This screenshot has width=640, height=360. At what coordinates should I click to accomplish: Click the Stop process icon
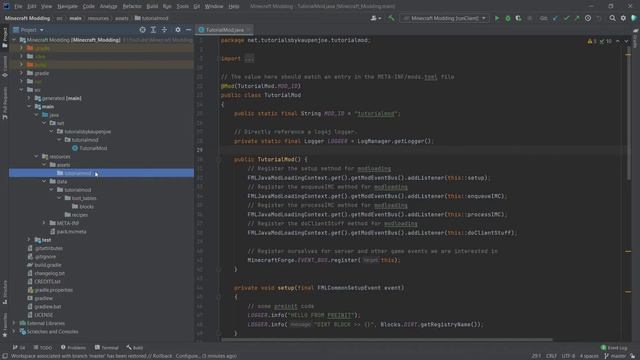tap(530, 18)
